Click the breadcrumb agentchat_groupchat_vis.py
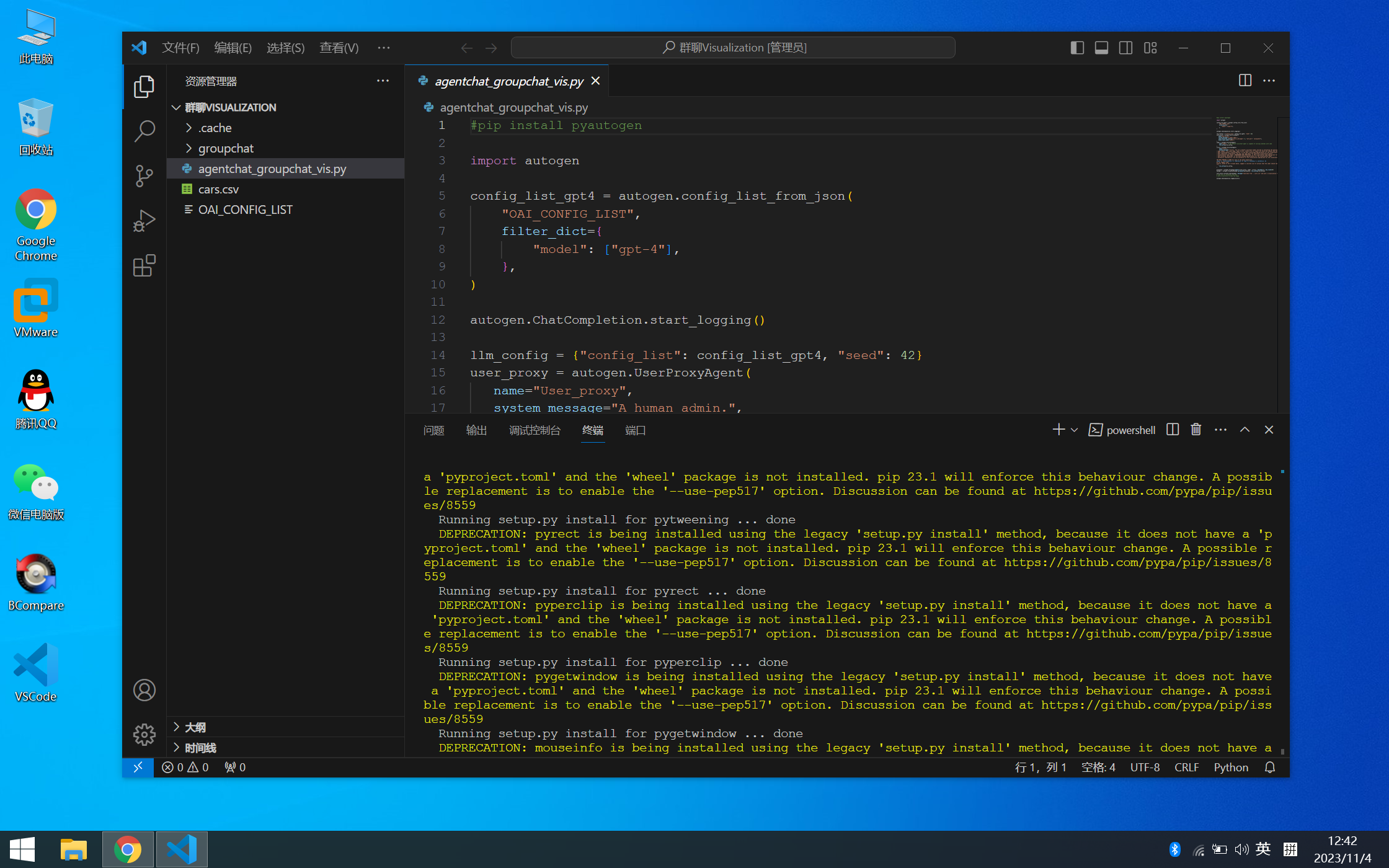The height and width of the screenshot is (868, 1389). point(513,107)
